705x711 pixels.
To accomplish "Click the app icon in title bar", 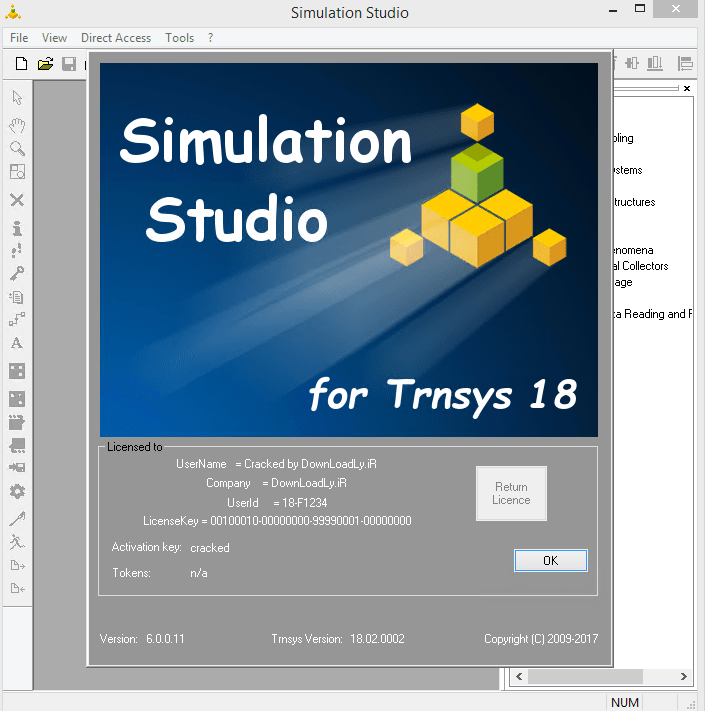I will click(x=13, y=12).
